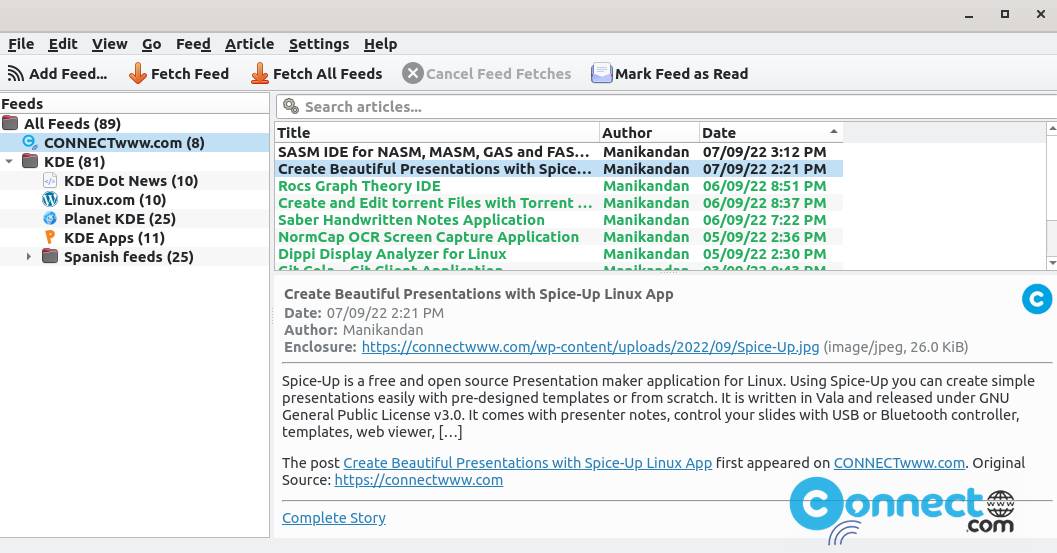Sort articles by Title column header

tap(437, 132)
